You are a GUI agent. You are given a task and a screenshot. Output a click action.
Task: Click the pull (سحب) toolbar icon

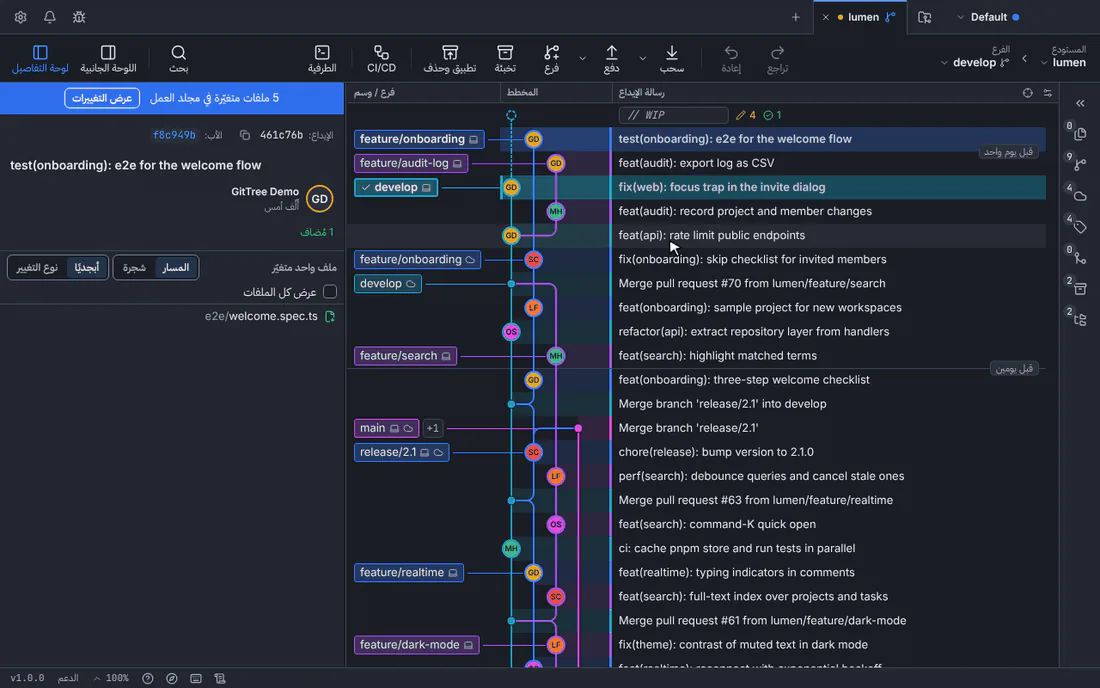coord(671,59)
